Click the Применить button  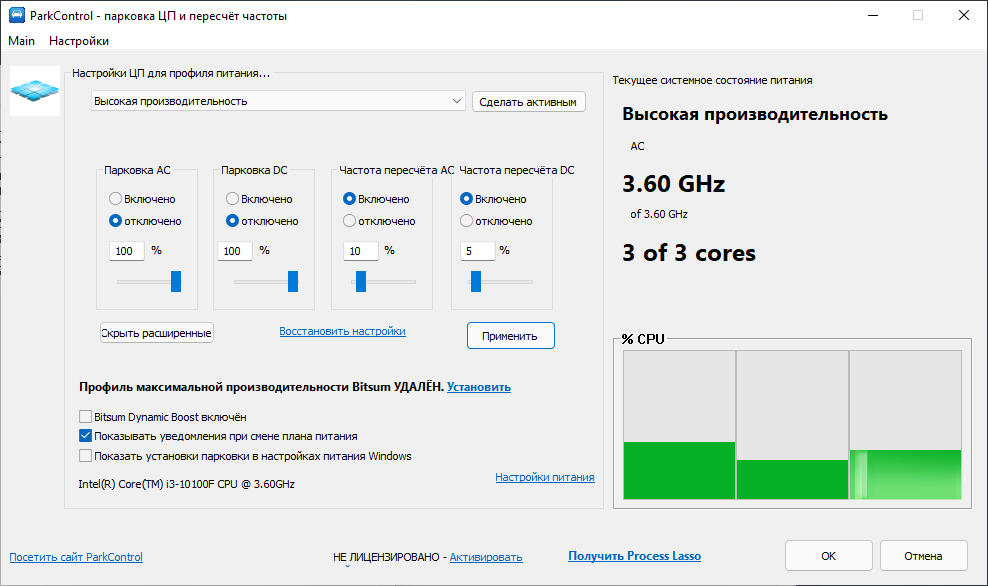510,336
